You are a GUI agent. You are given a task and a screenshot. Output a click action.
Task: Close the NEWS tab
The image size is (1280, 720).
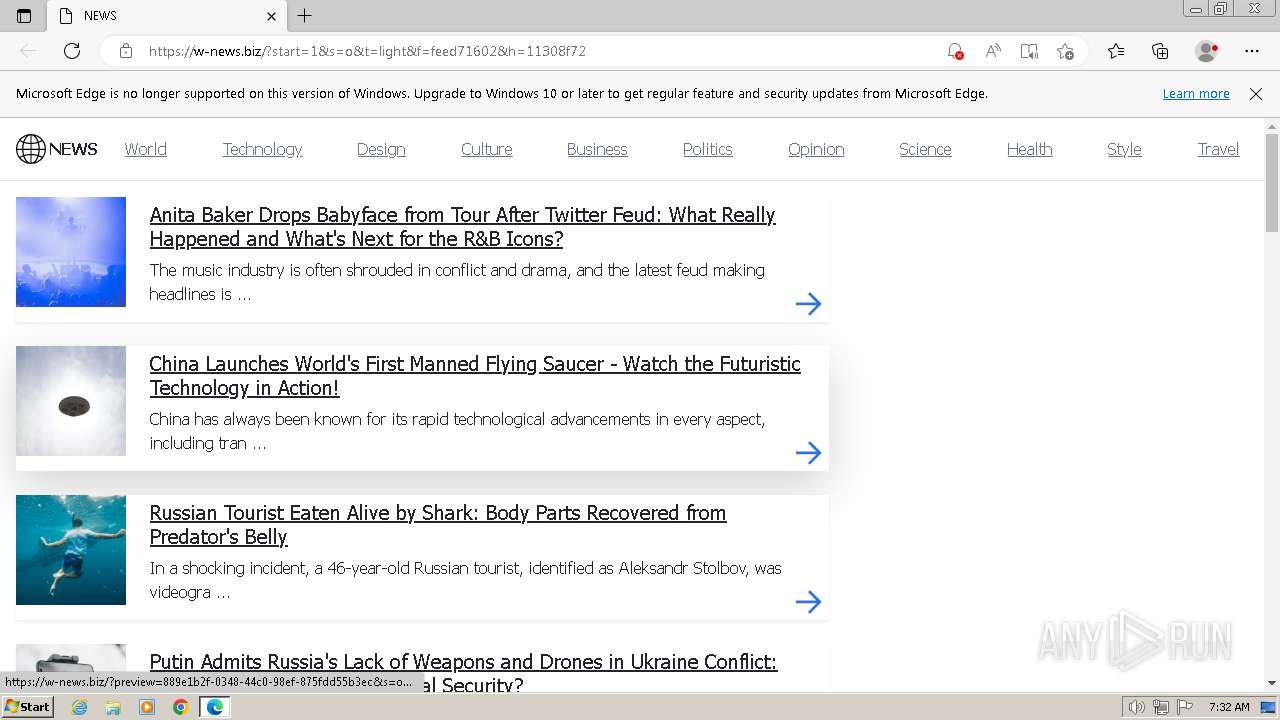tap(271, 16)
